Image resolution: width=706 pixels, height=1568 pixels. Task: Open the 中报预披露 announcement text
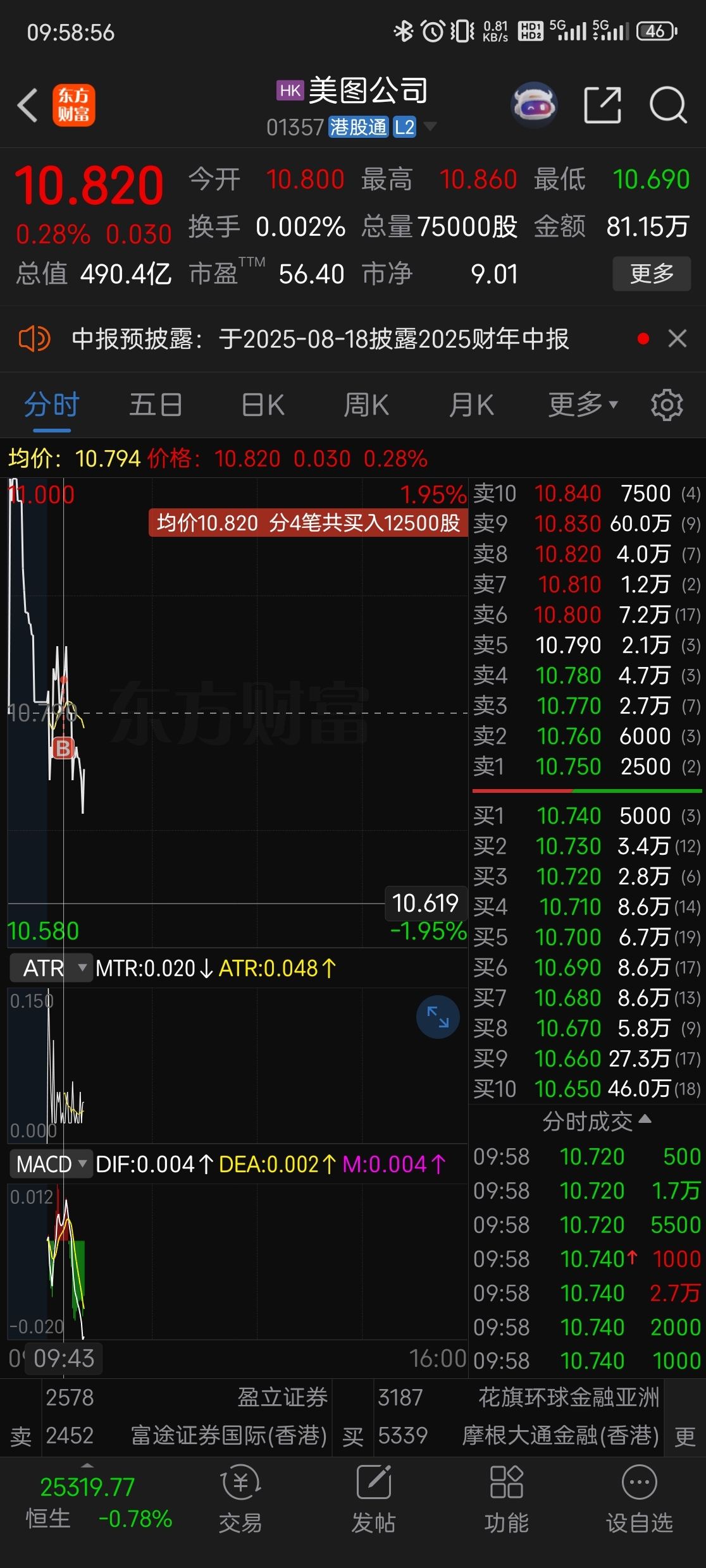(320, 339)
